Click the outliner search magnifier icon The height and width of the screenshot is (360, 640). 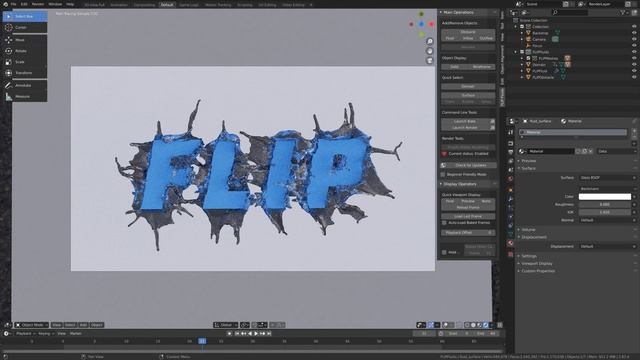pos(555,13)
